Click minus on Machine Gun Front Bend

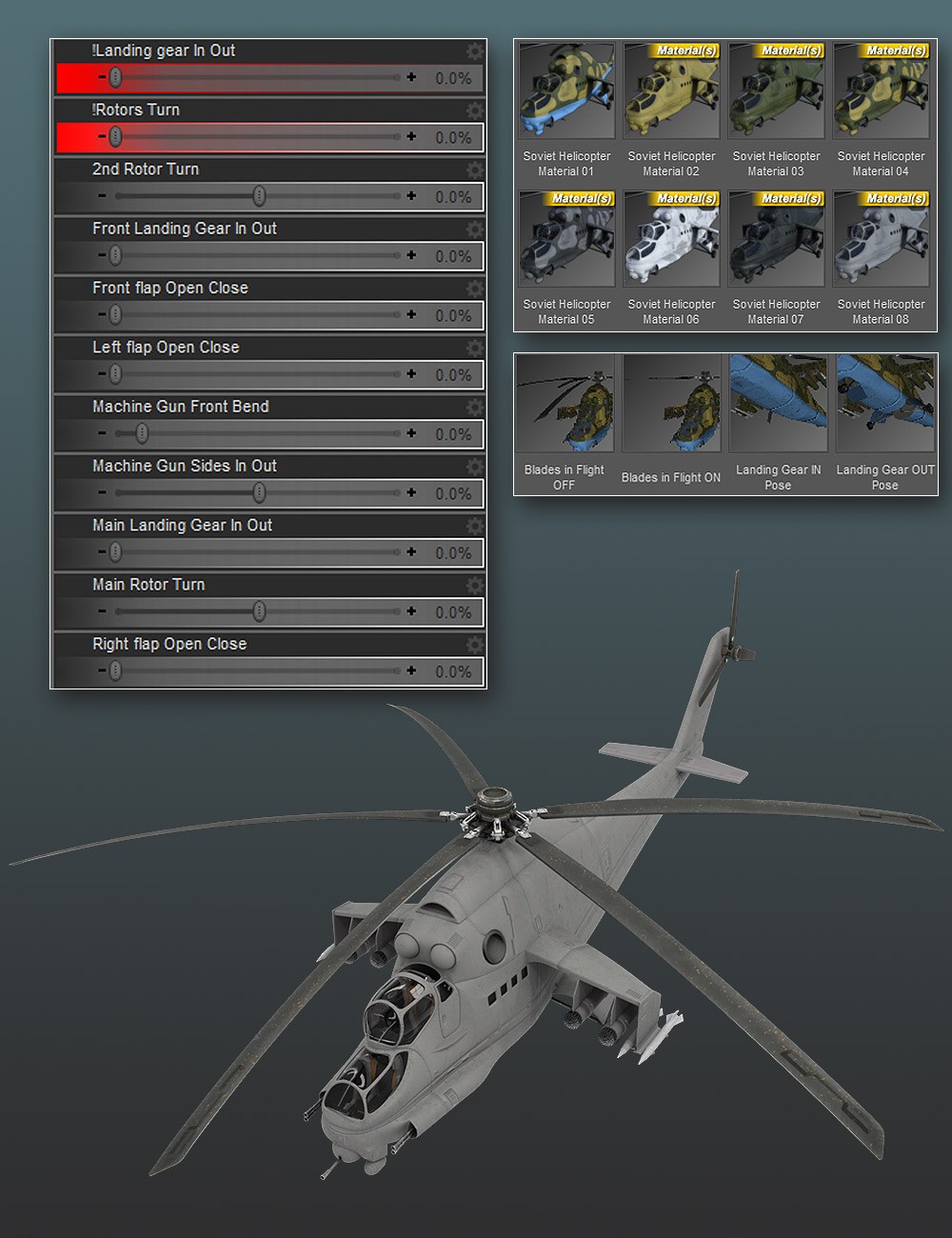click(102, 433)
